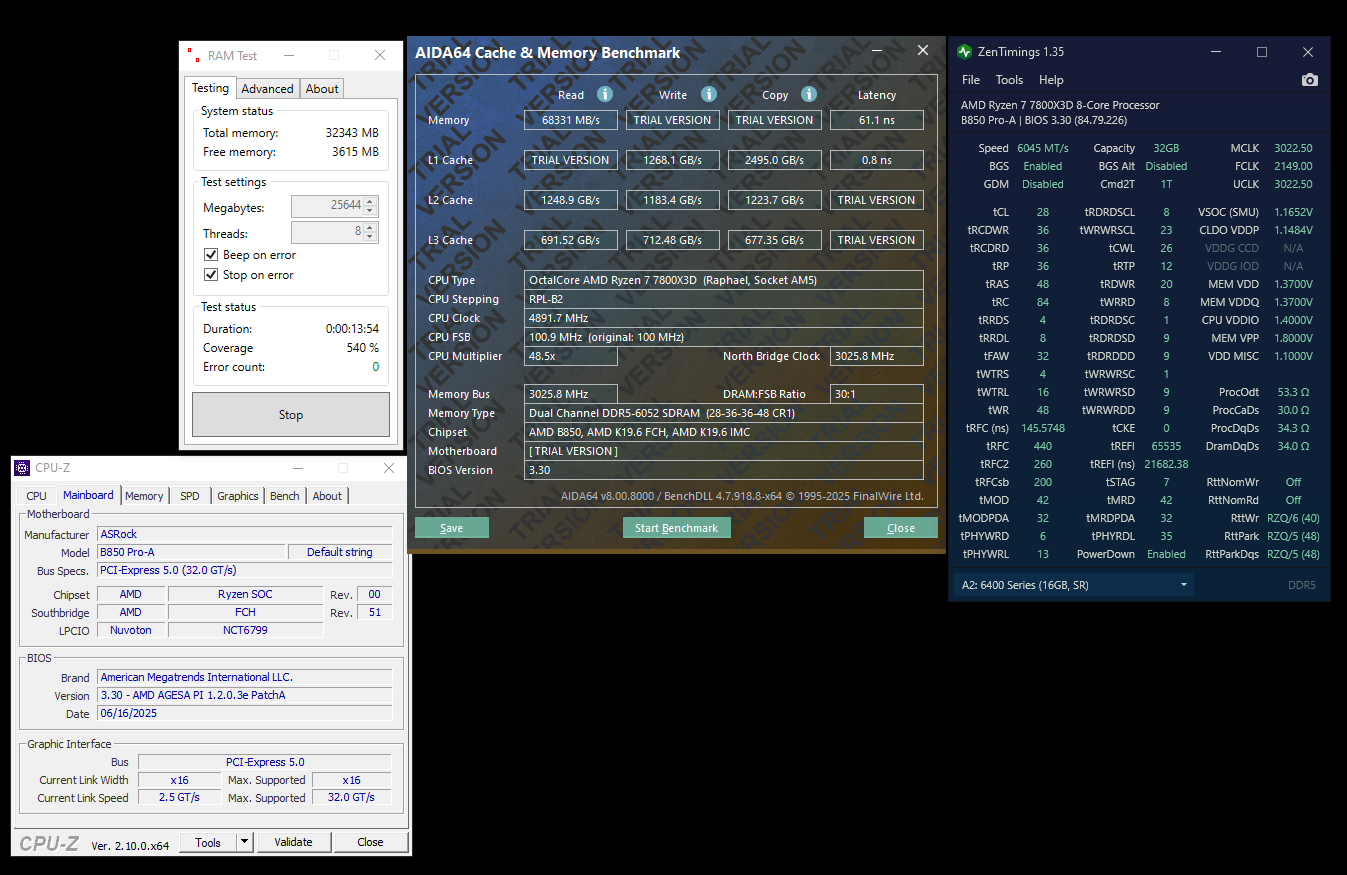The width and height of the screenshot is (1347, 875).
Task: Click Validate in CPU-Z
Action: [x=294, y=842]
